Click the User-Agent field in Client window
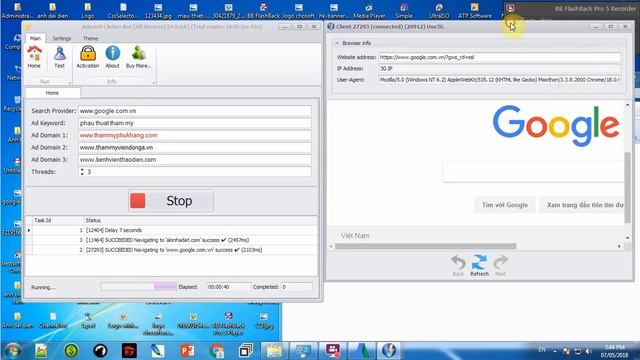640x360 pixels. coord(500,80)
